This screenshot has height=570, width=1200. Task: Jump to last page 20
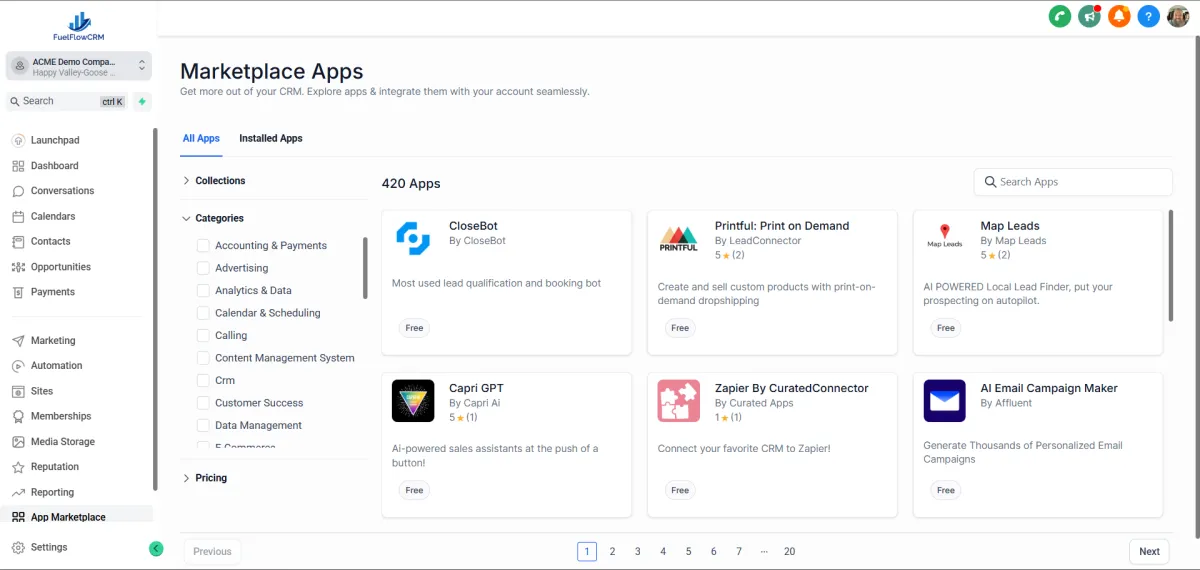pyautogui.click(x=790, y=551)
